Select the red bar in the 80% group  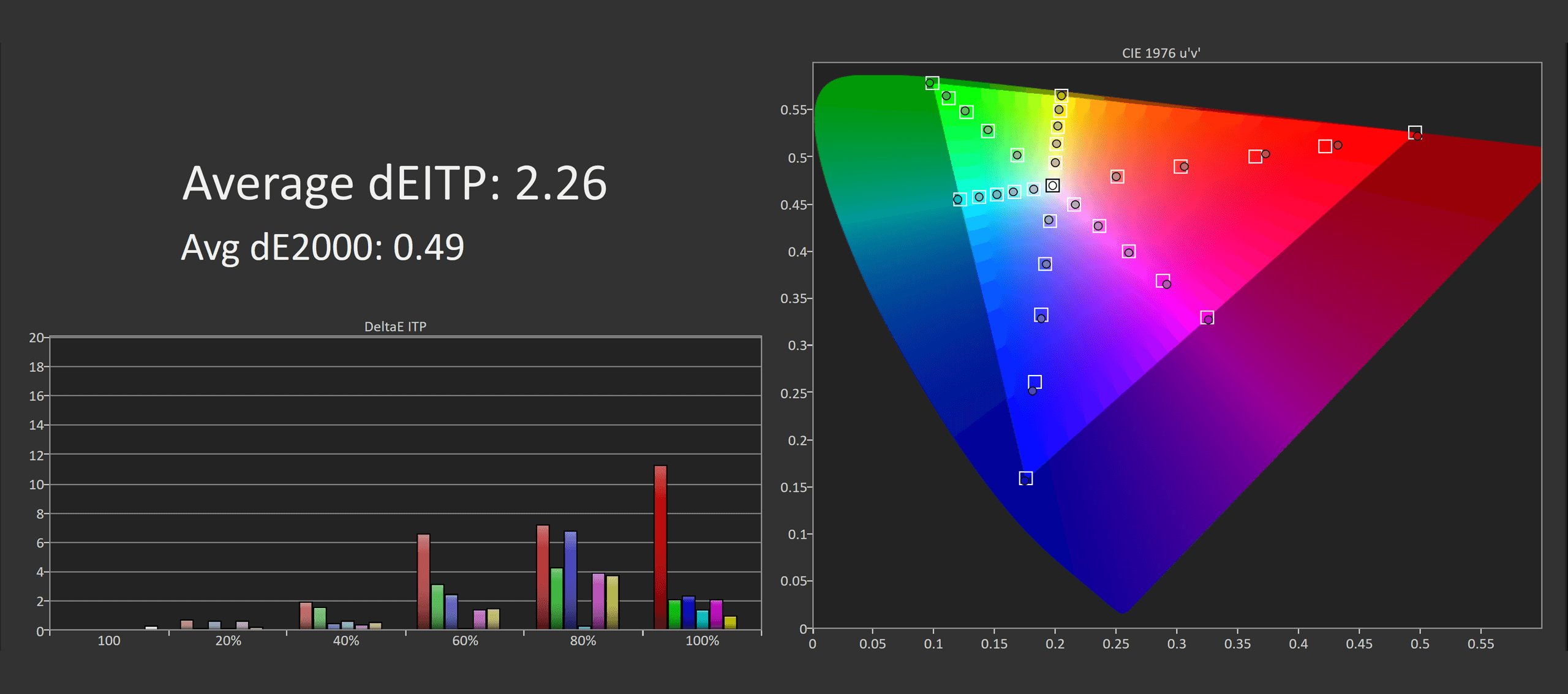pyautogui.click(x=543, y=577)
